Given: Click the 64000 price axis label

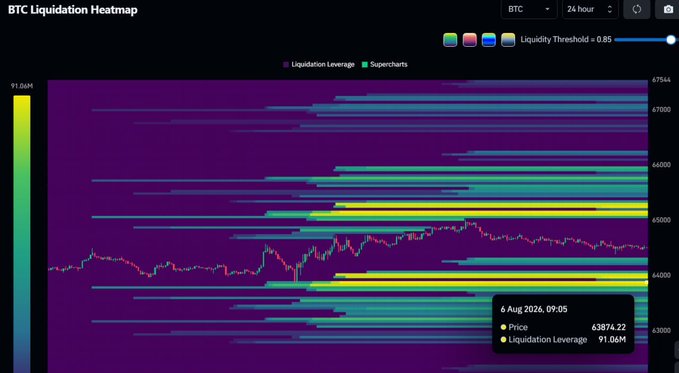Looking at the screenshot, I should tap(661, 275).
